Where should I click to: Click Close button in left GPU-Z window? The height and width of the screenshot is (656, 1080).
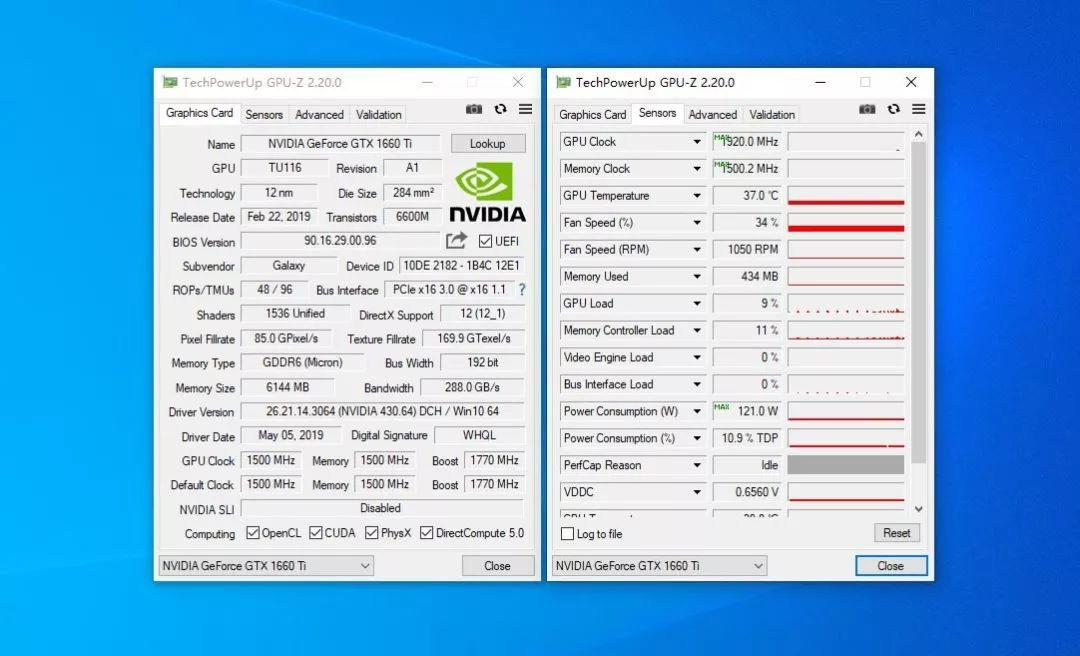pyautogui.click(x=497, y=566)
